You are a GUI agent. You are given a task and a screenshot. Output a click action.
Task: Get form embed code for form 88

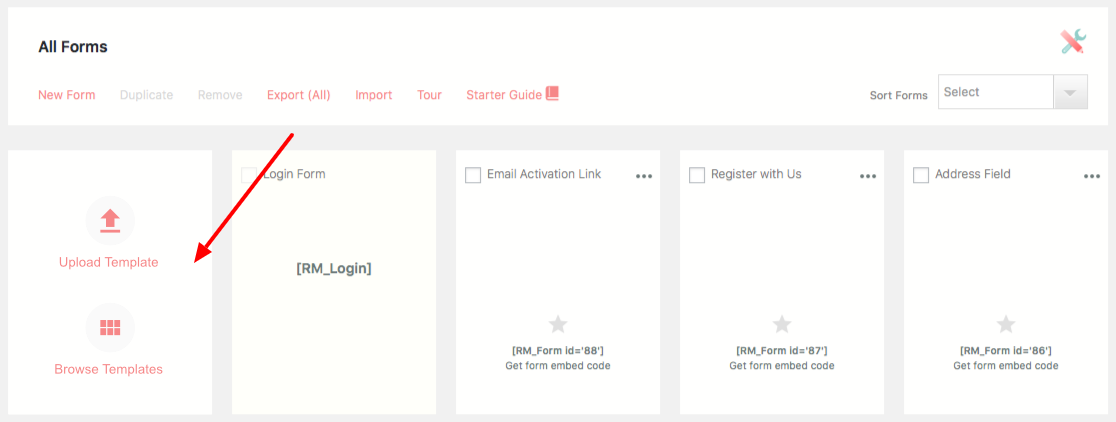[558, 366]
